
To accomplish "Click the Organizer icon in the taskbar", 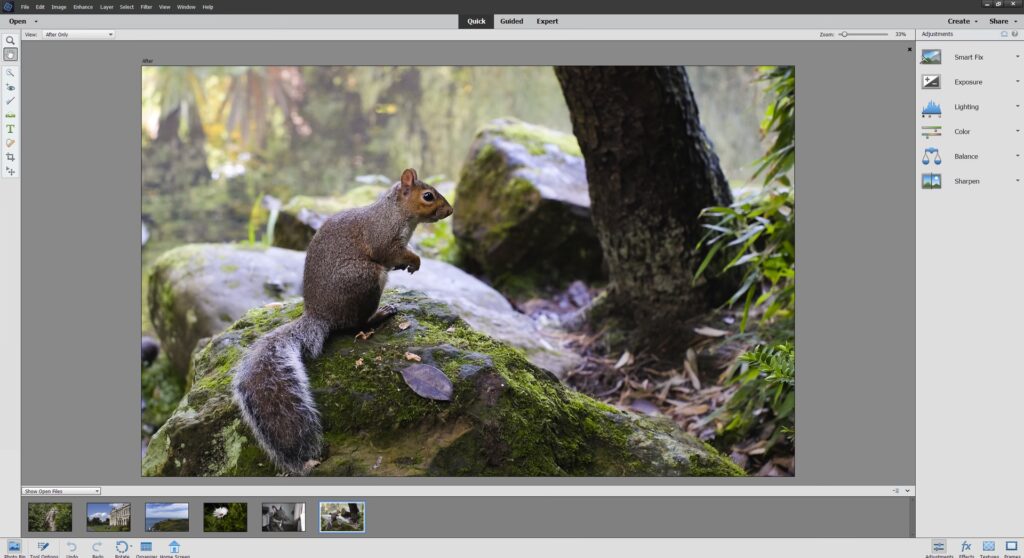I will coord(146,547).
